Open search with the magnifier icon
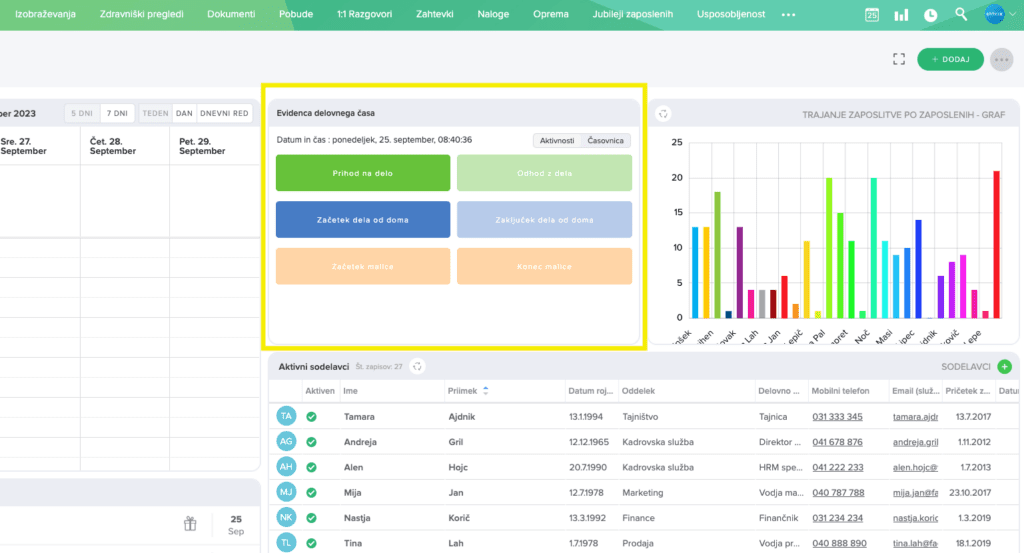 tap(961, 15)
